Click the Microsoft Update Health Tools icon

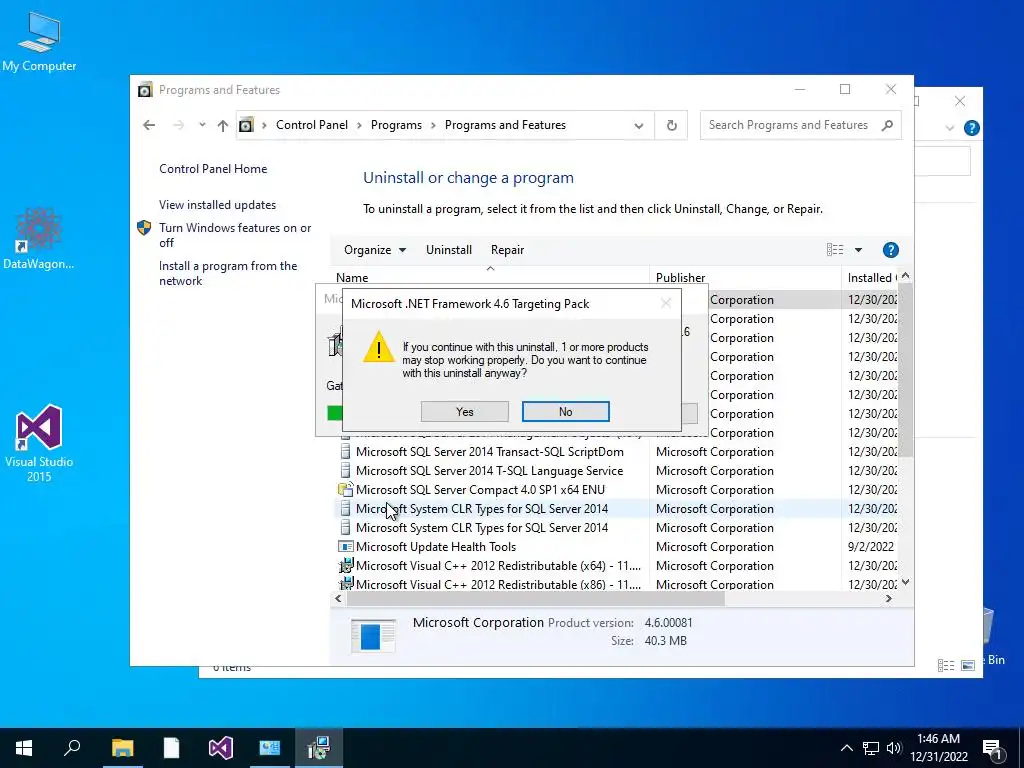[x=345, y=547]
